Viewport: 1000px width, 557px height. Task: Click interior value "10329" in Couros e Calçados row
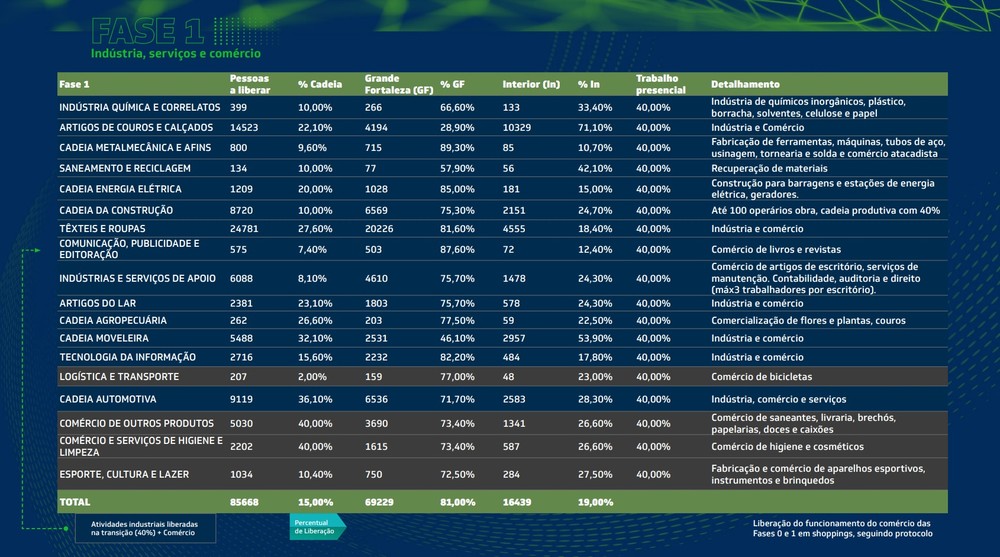coord(517,128)
